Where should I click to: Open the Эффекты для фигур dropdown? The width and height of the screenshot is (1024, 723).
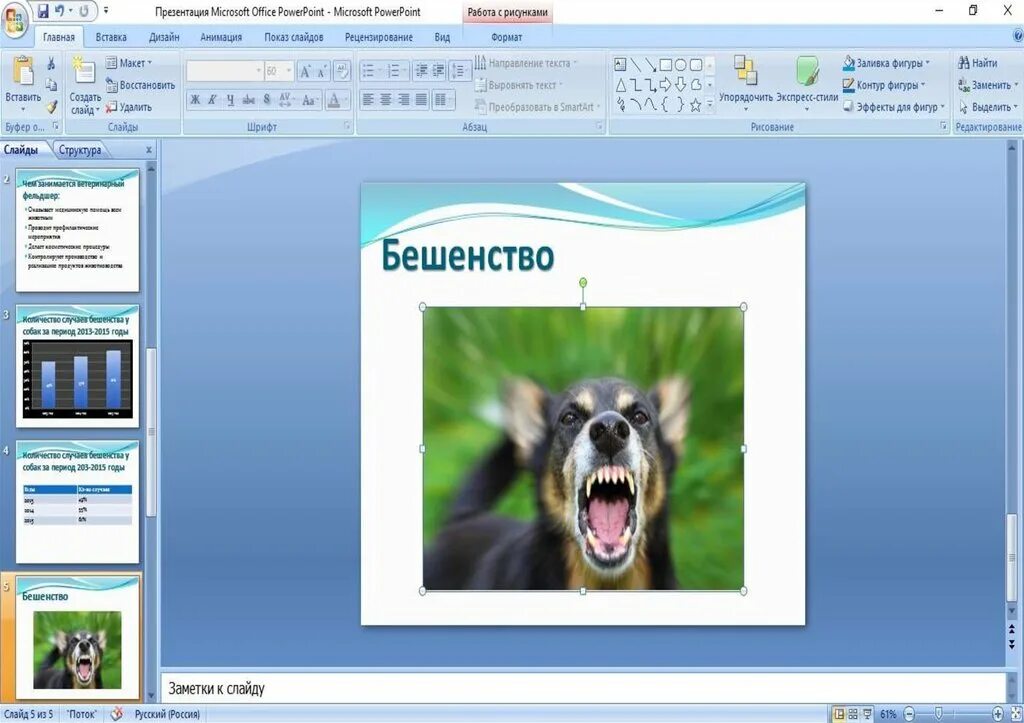coord(894,106)
